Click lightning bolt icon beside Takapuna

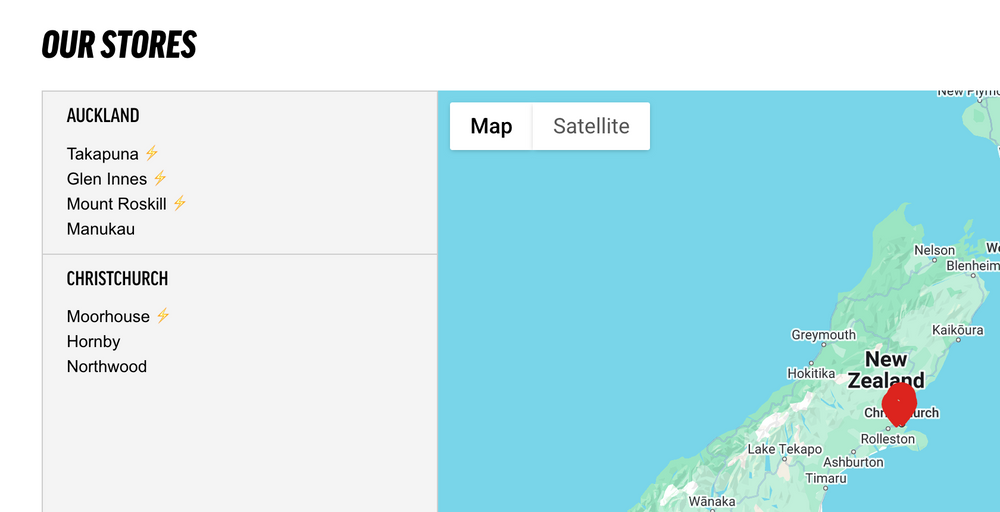[151, 154]
